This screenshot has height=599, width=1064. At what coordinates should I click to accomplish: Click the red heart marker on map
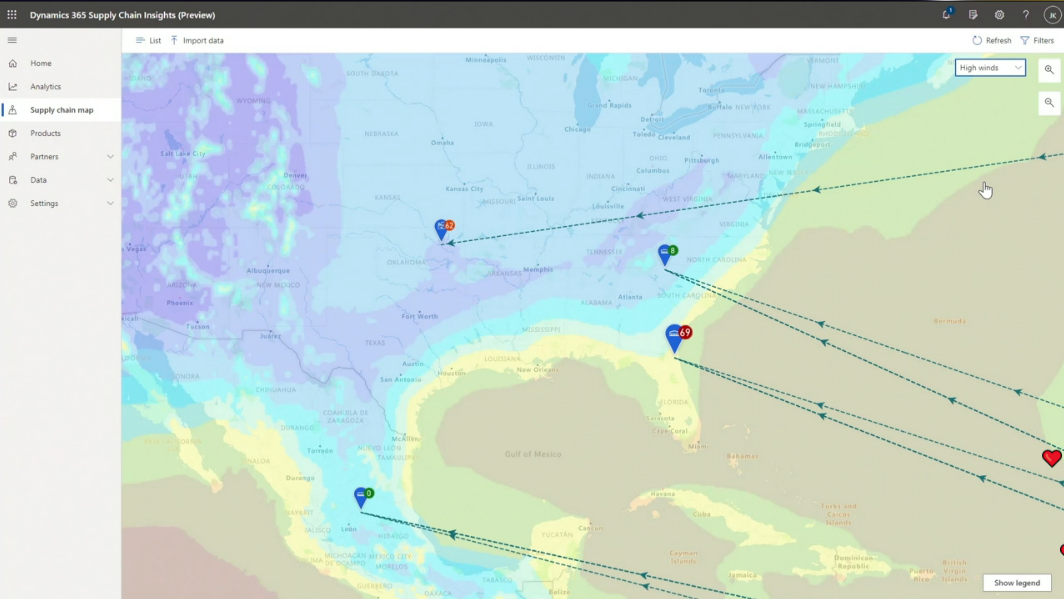click(x=1052, y=458)
